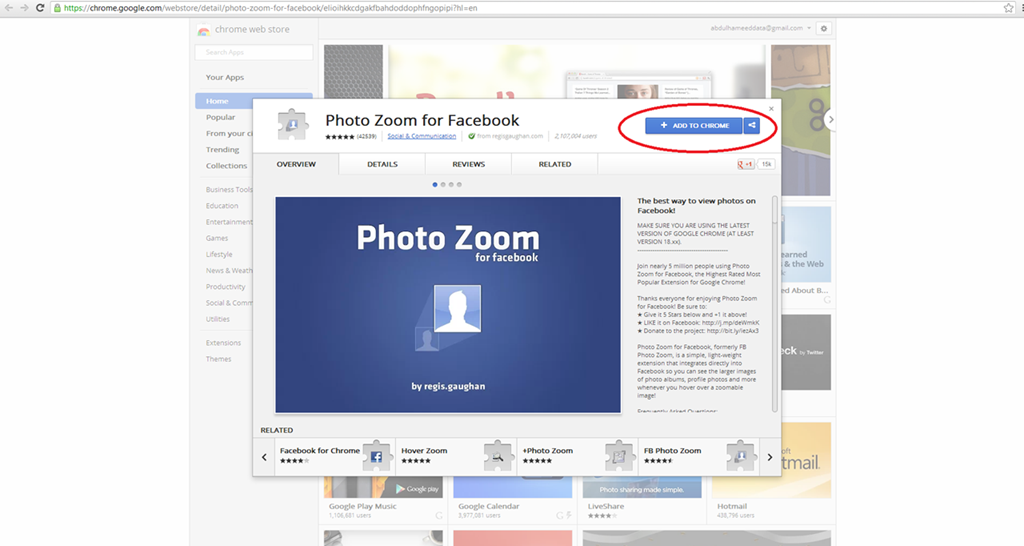Open the account email dropdown
1024x546 pixels.
pos(761,28)
